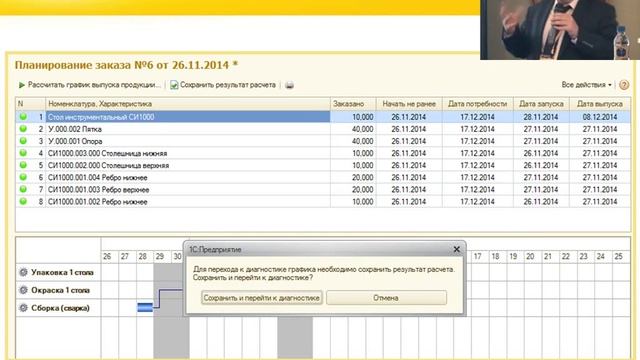640x360 pixels.
Task: Open help via question mark icon
Action: 624,85
